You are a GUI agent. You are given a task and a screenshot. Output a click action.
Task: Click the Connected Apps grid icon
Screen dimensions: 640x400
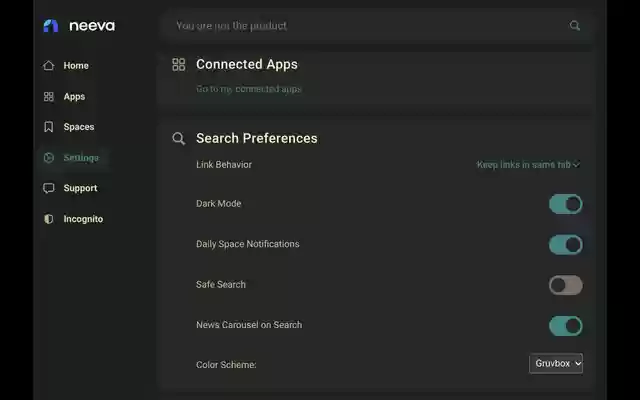pos(179,64)
